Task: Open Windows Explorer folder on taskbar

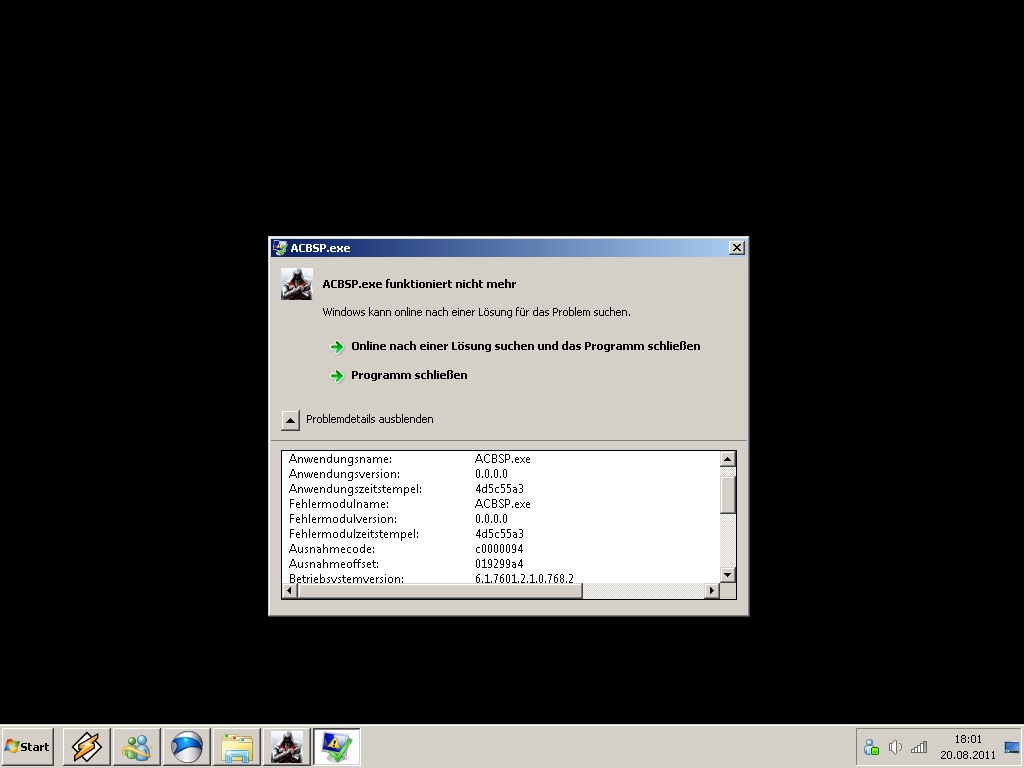Action: click(236, 746)
